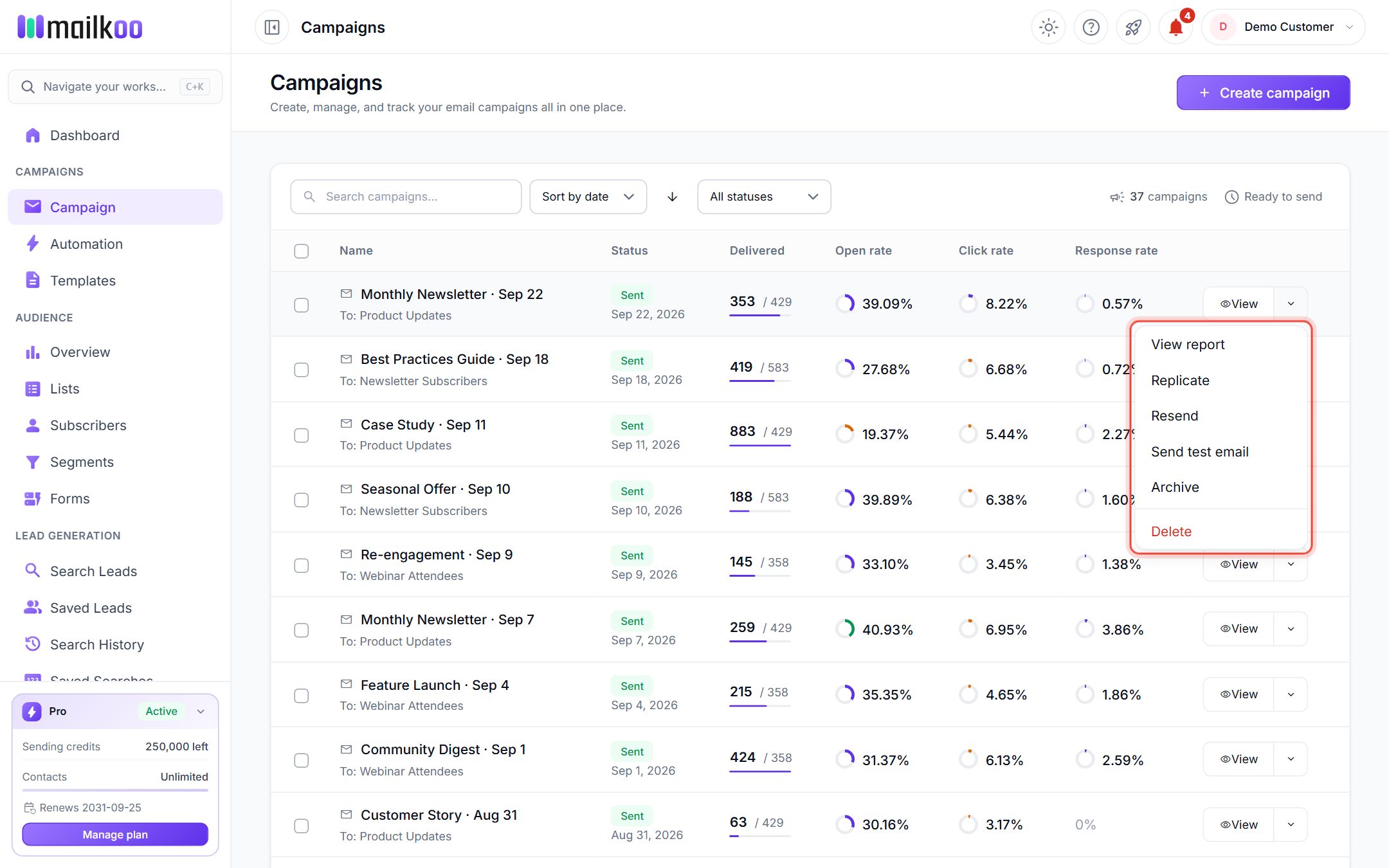This screenshot has width=1389, height=868.
Task: Switch theme with the sun icon
Action: (1048, 27)
